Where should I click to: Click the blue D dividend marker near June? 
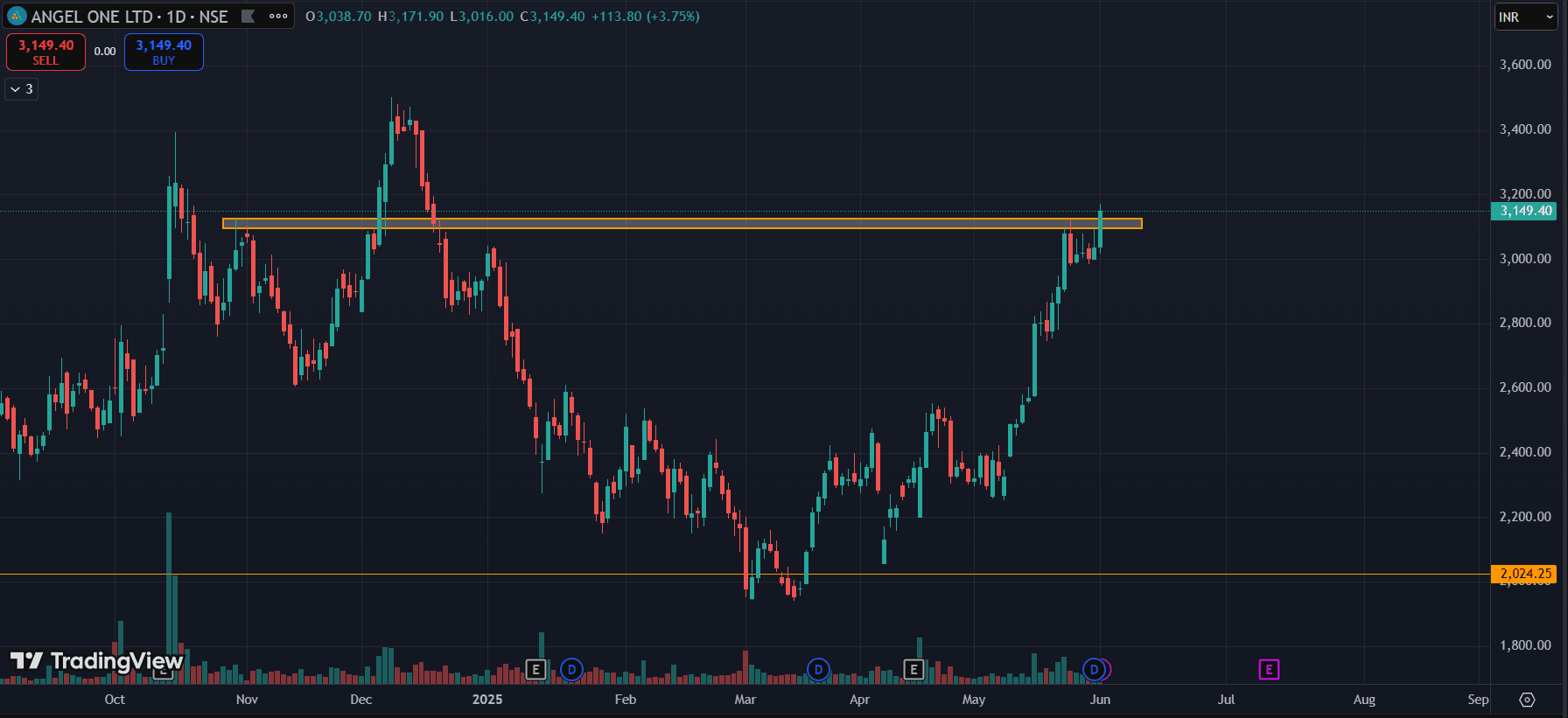(x=1093, y=670)
